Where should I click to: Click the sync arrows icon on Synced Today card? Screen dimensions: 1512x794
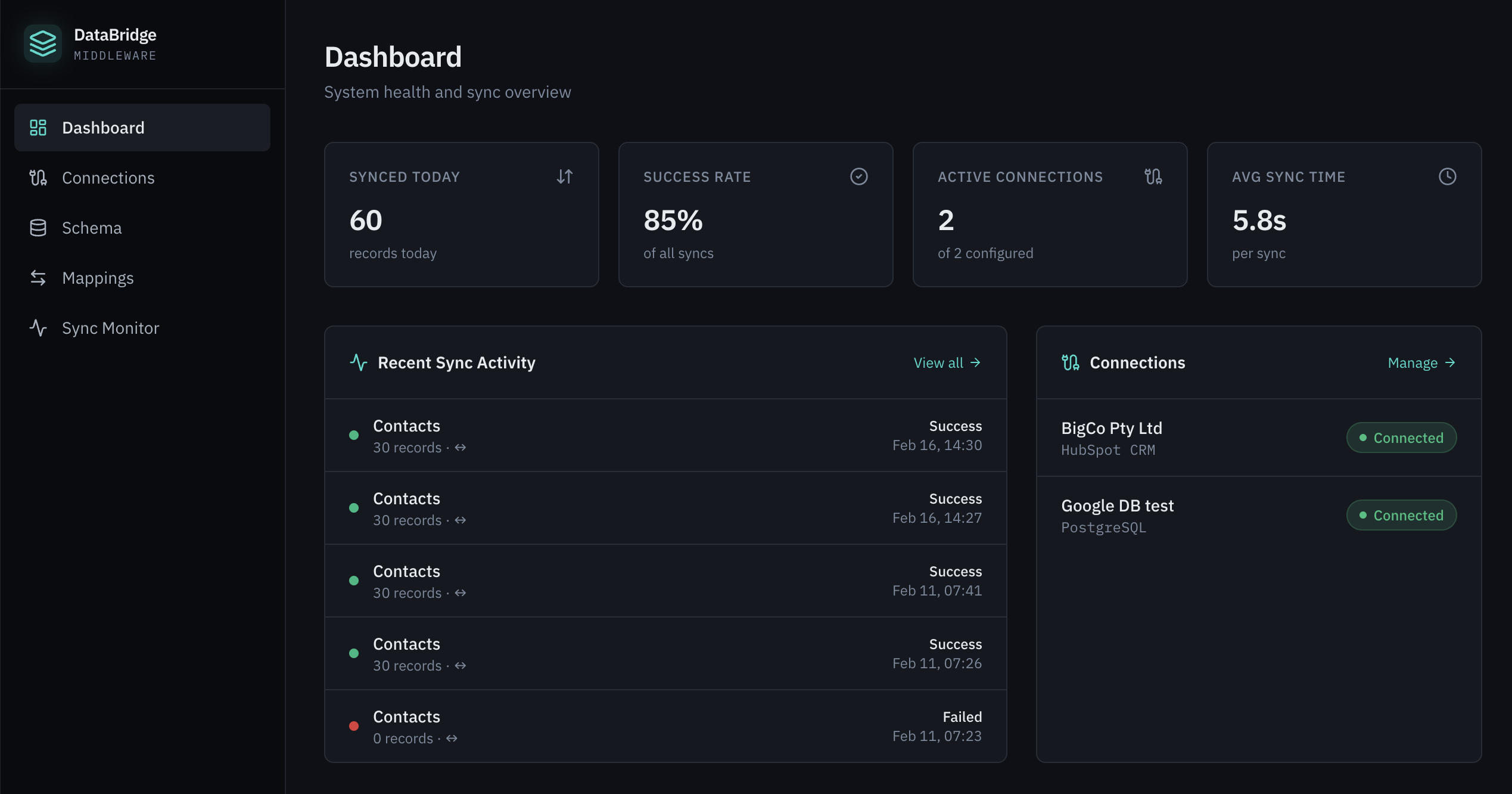point(564,176)
